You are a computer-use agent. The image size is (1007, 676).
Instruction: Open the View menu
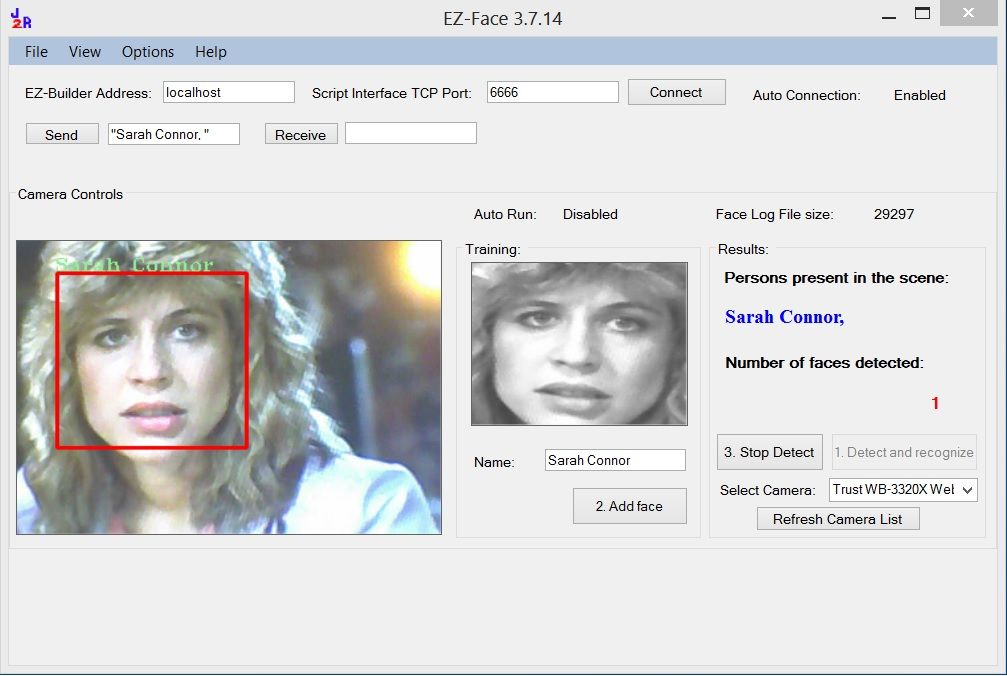pos(84,51)
